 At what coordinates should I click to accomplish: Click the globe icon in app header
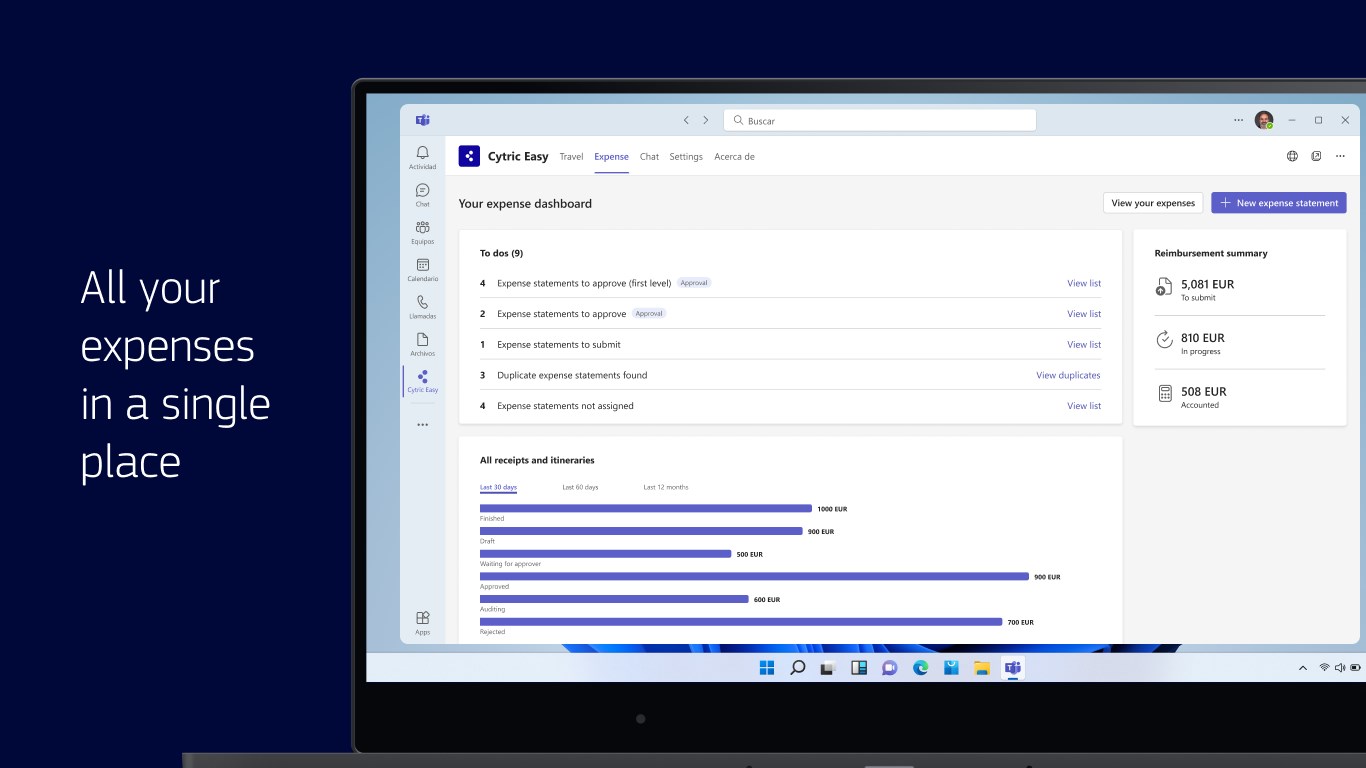[1292, 156]
